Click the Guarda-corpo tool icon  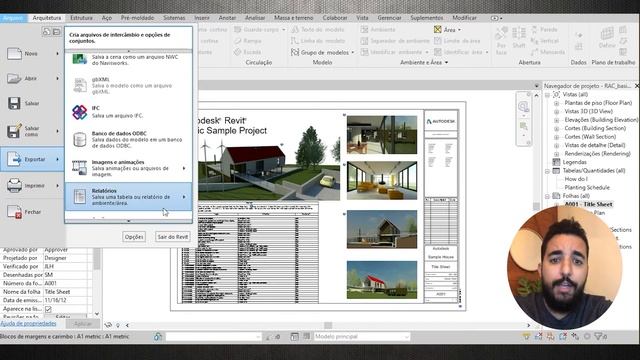(x=238, y=29)
